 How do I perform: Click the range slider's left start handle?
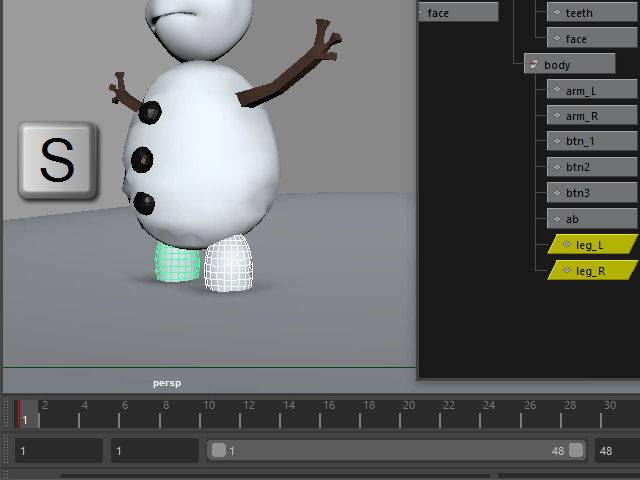tap(219, 451)
